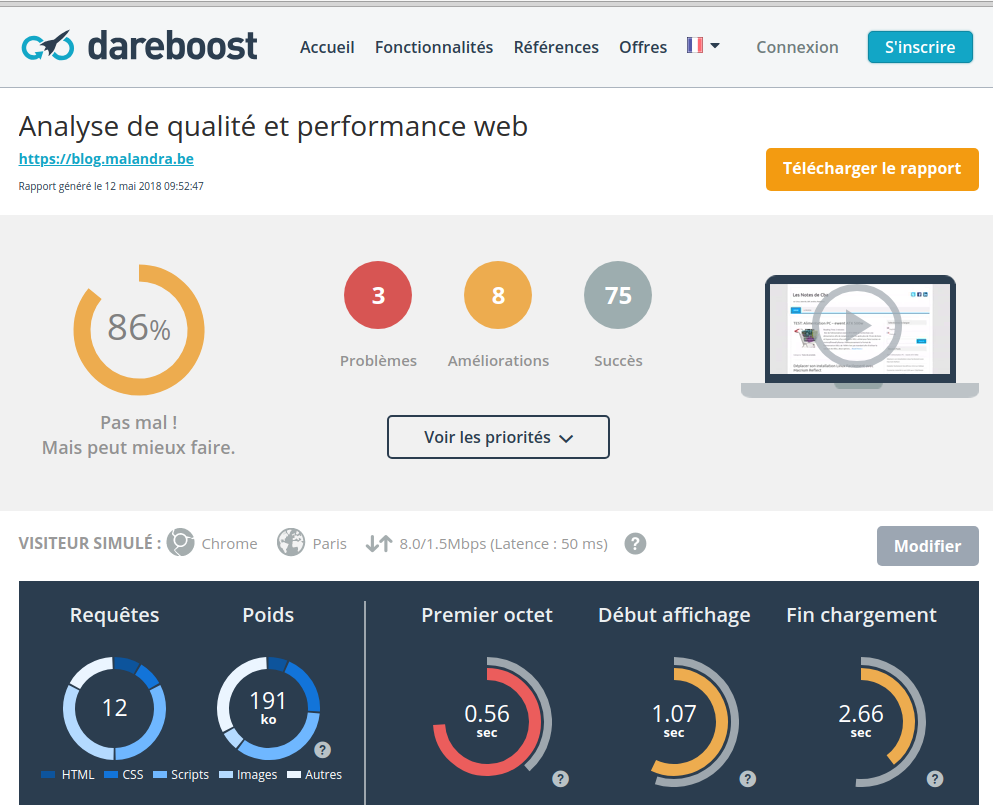Viewport: 993px width, 805px height.
Task: Click help icon under Premier octet gauge
Action: pyautogui.click(x=561, y=778)
